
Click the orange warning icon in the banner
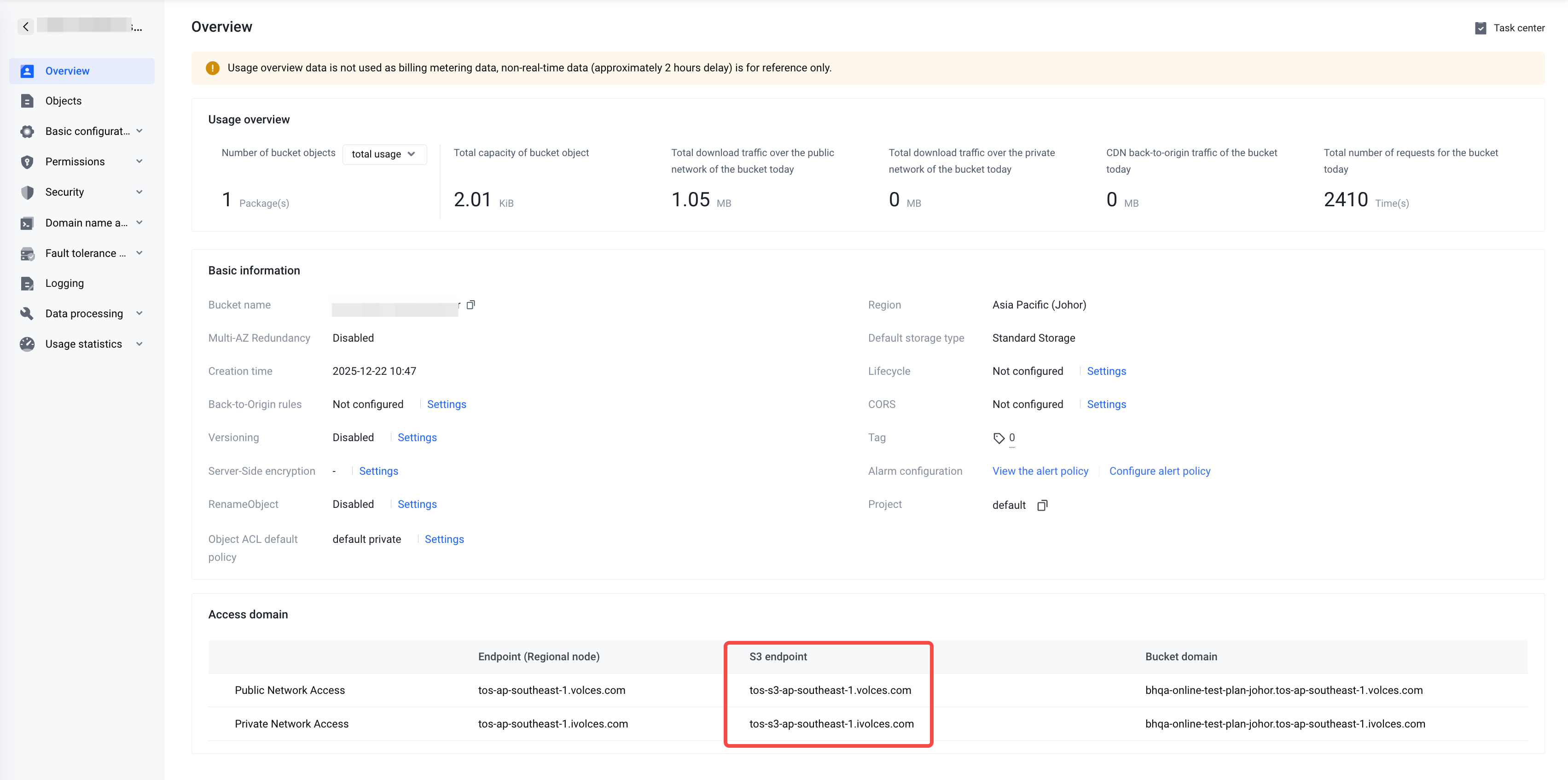click(x=212, y=68)
